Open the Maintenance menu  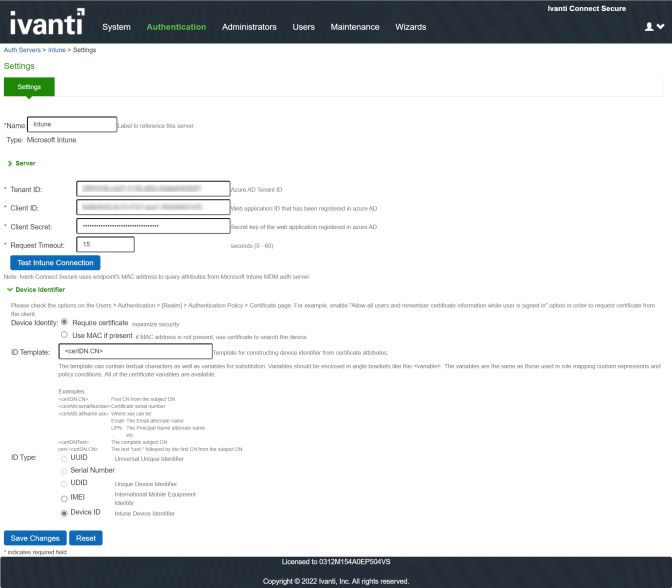click(355, 27)
